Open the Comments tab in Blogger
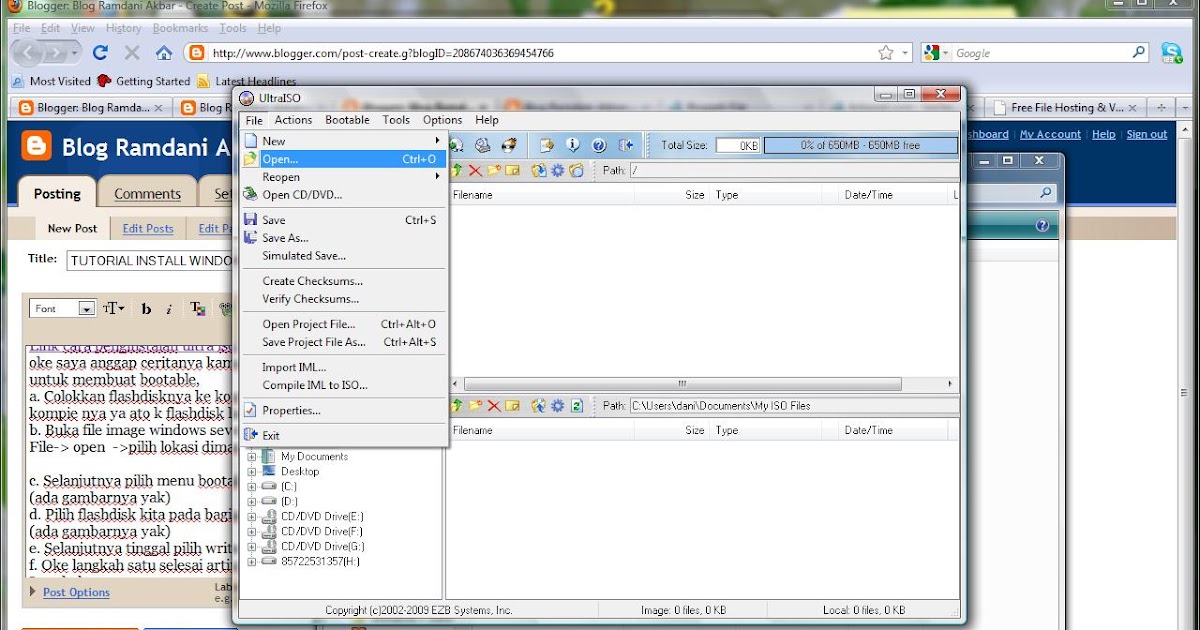 click(x=147, y=194)
